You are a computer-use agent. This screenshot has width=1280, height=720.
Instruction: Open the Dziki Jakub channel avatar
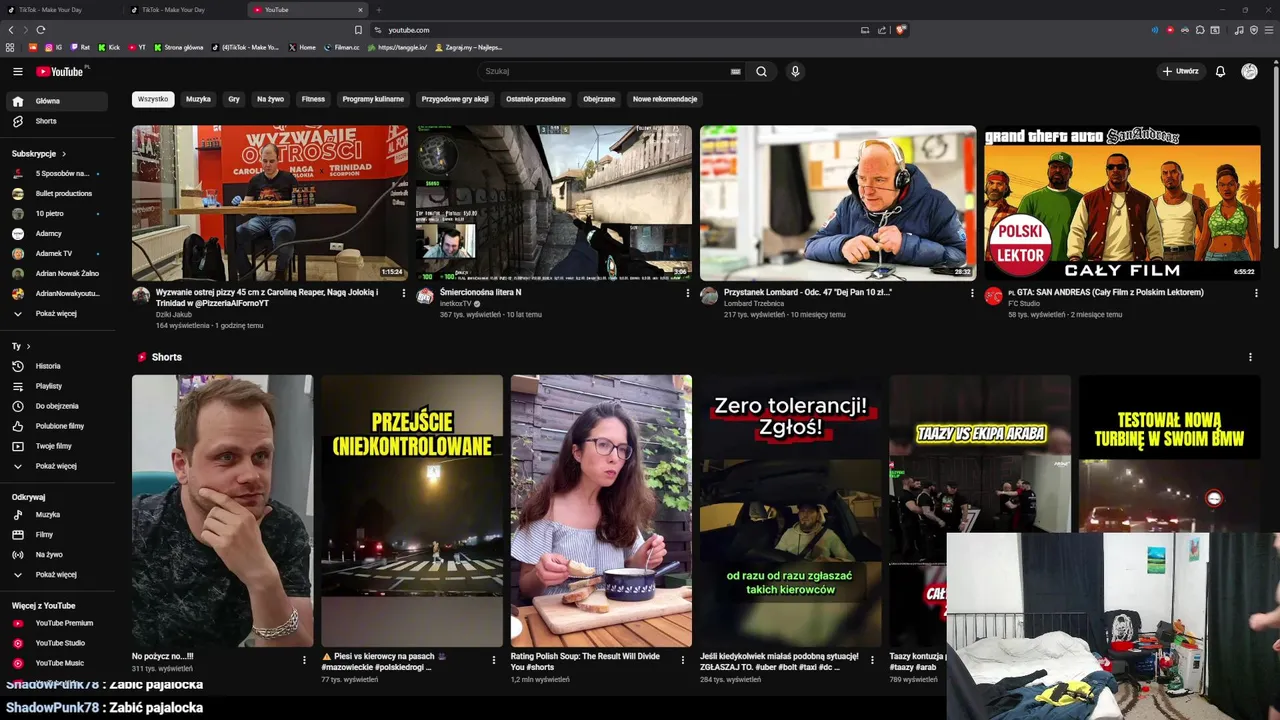[x=141, y=296]
